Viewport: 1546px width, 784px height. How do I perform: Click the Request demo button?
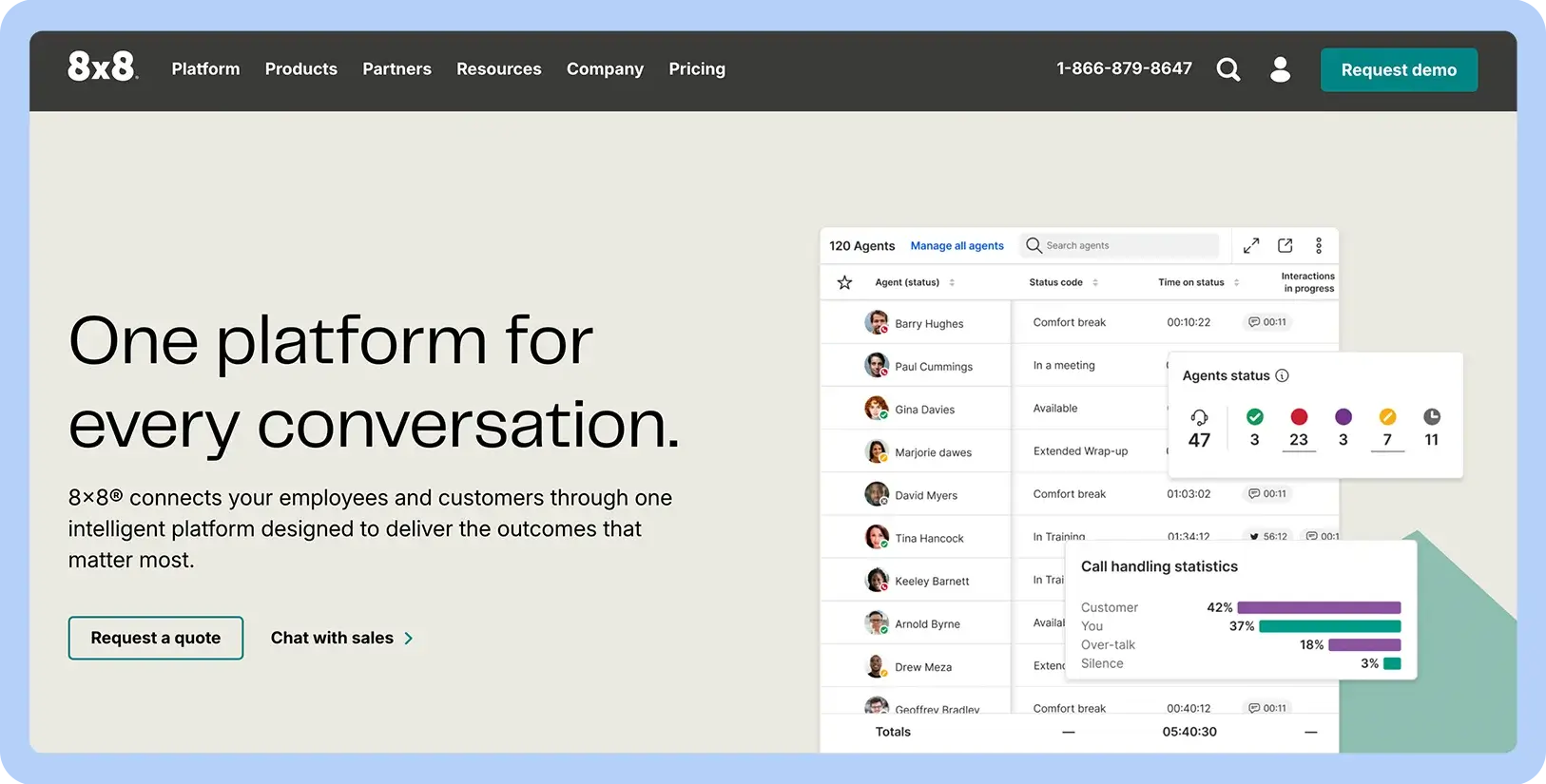pyautogui.click(x=1398, y=69)
